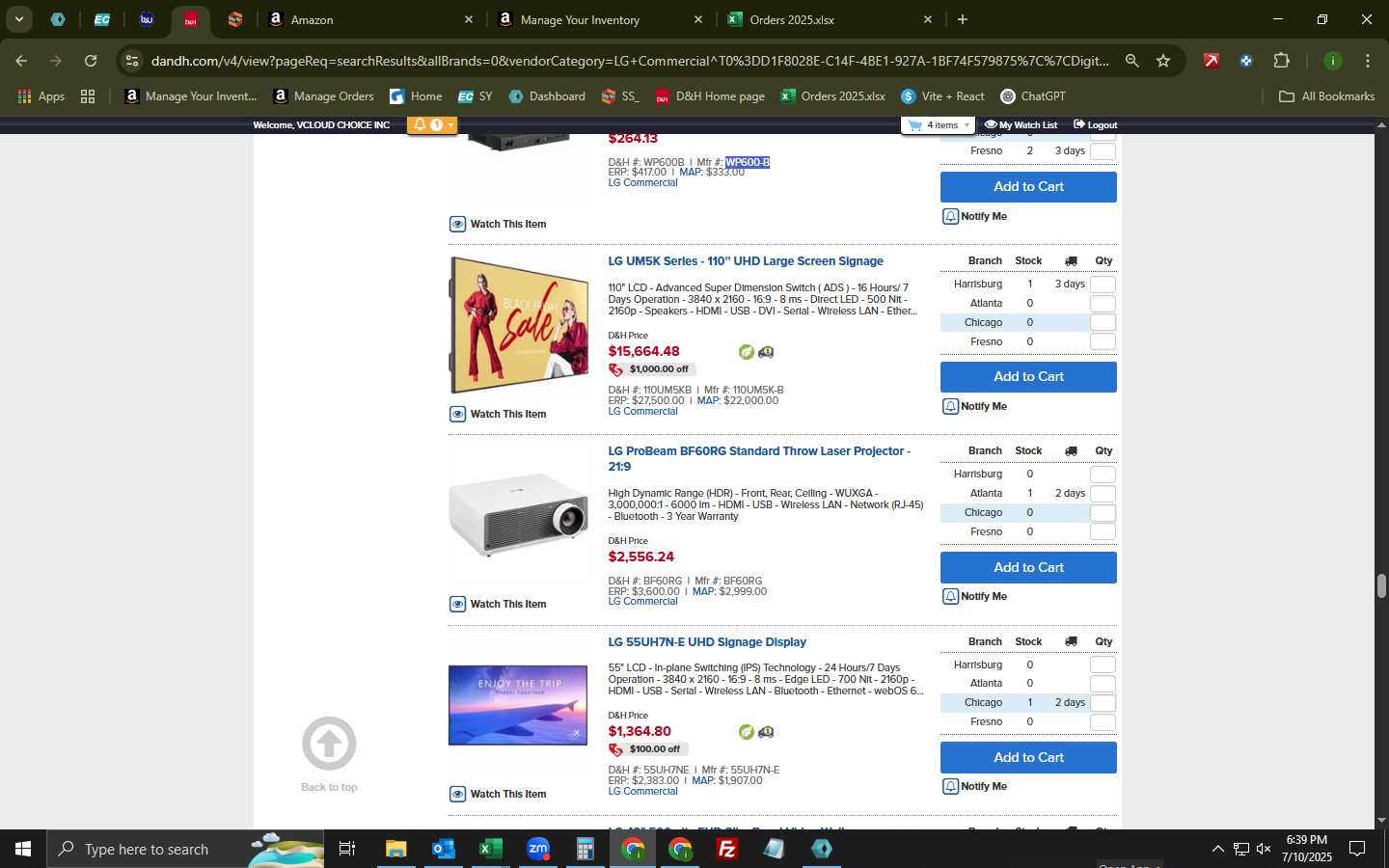1389x868 pixels.
Task: Open LG ProBeam BF60RG Standard Throw product link
Action: point(759,458)
